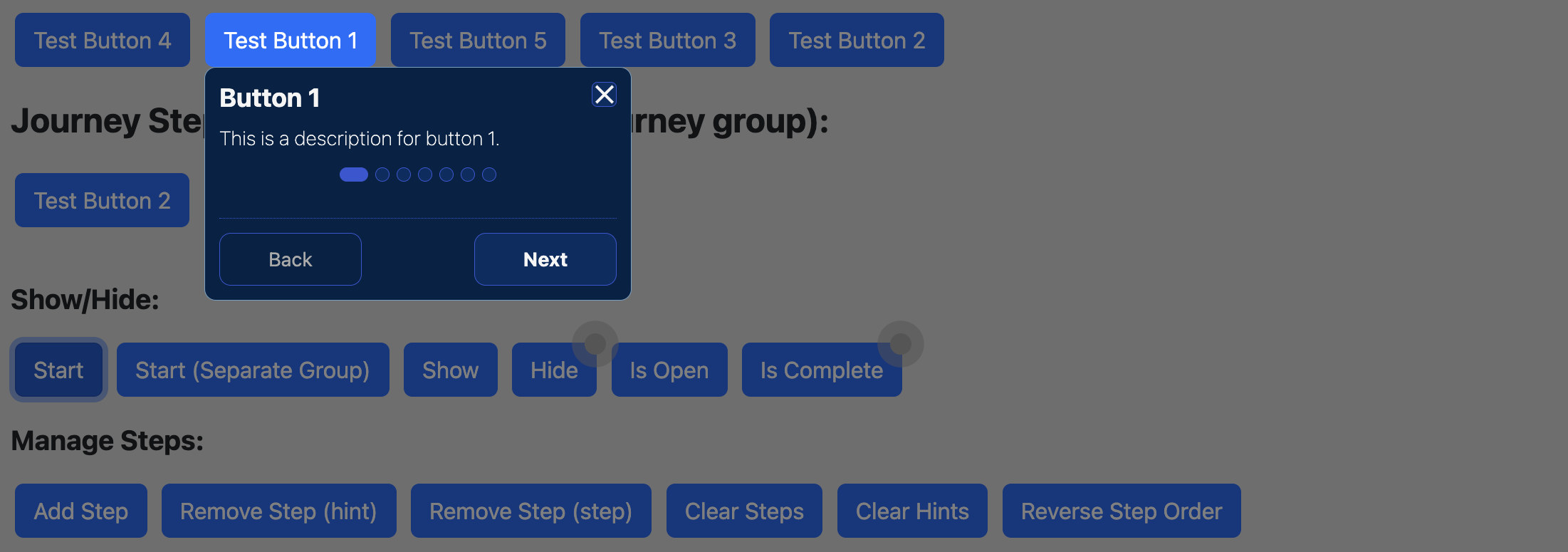Click the Start button
Screen dimensions: 1568x552
[x=58, y=370]
